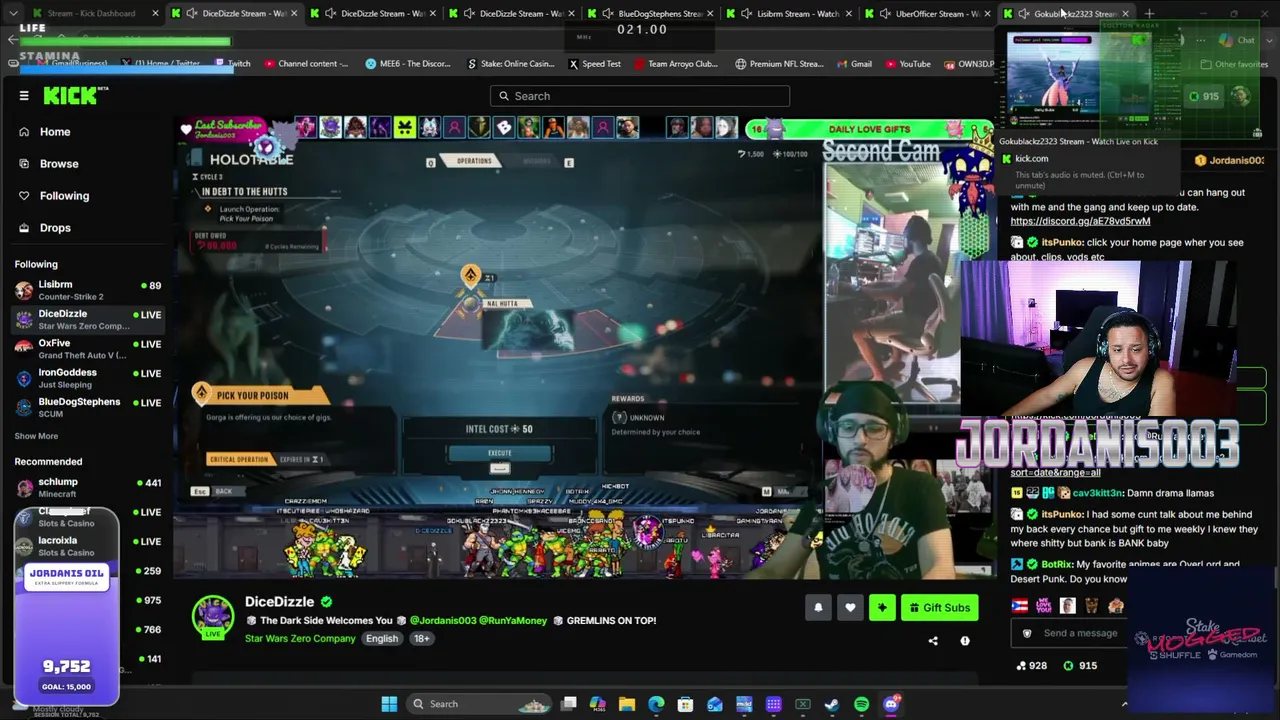1280x720 pixels.
Task: Open the stream info alert icon
Action: [965, 641]
